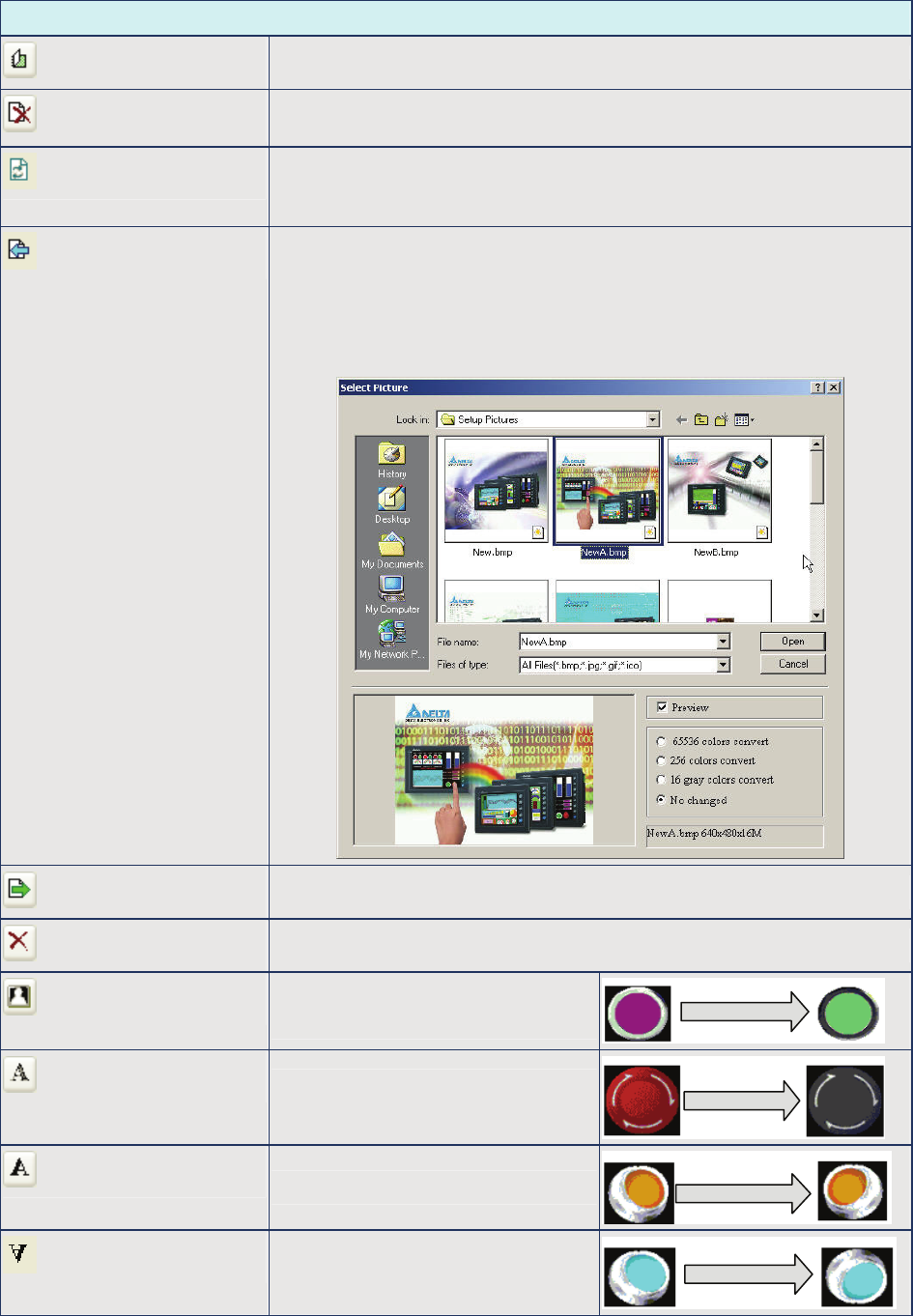Select the New.bmp thumbnail
This screenshot has height=1316, width=913.
[497, 493]
